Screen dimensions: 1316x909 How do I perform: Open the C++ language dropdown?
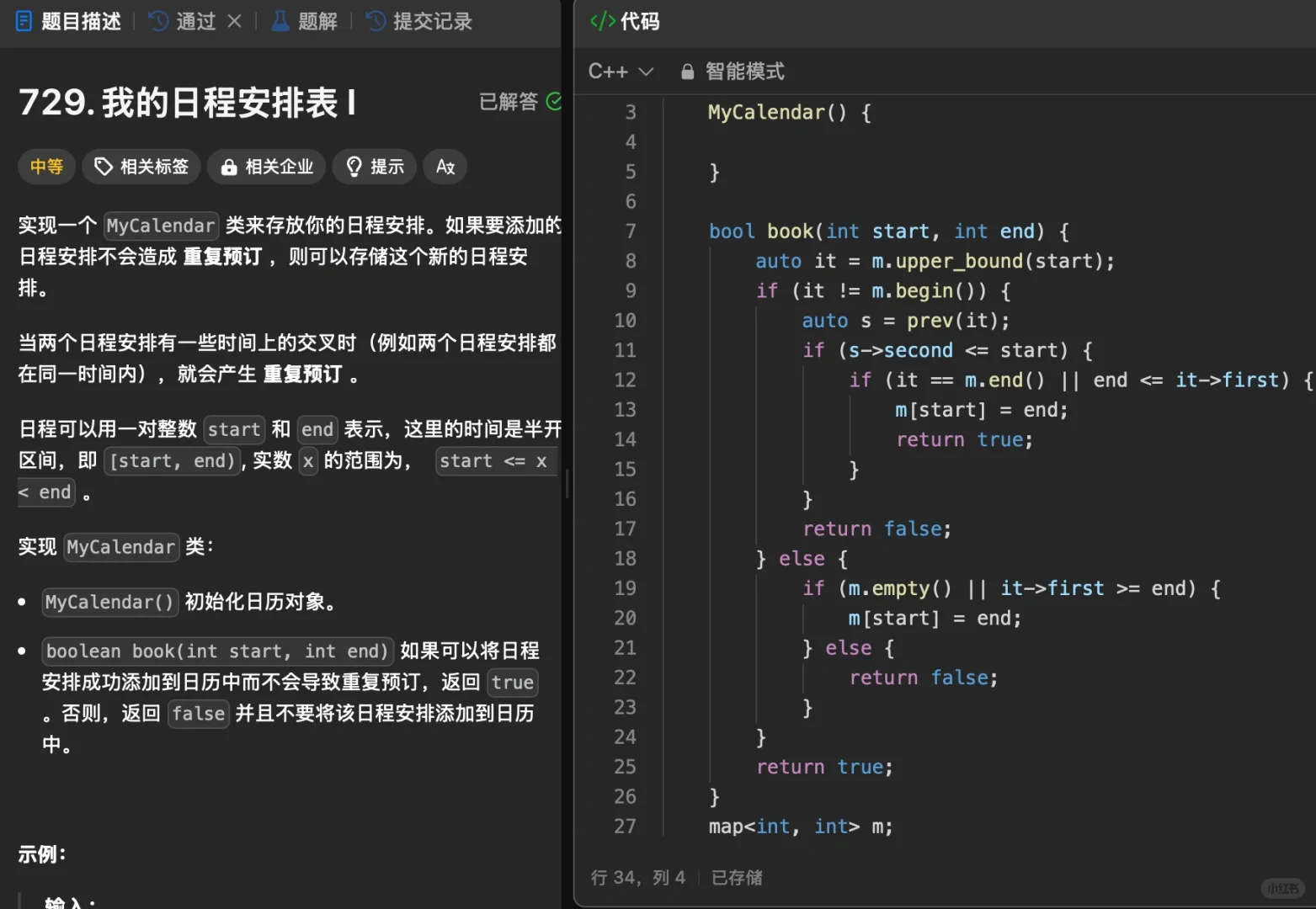(x=621, y=72)
